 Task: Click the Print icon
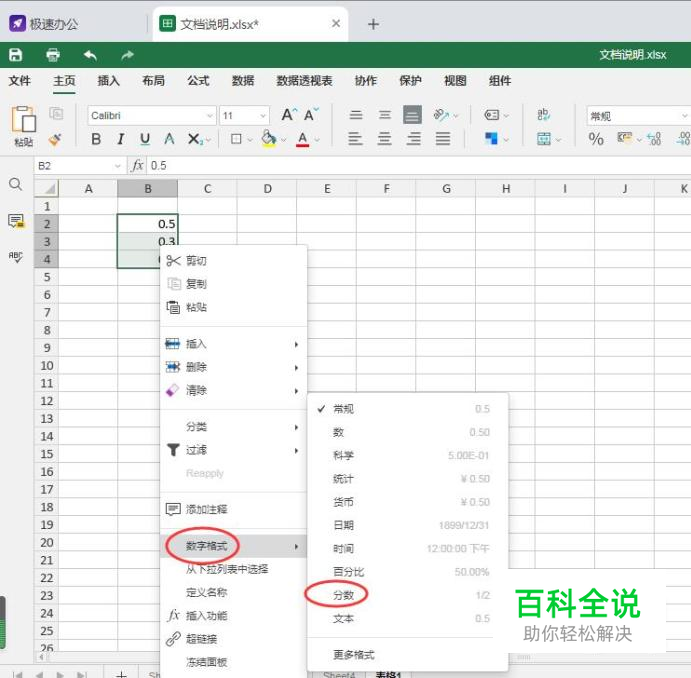coord(53,55)
